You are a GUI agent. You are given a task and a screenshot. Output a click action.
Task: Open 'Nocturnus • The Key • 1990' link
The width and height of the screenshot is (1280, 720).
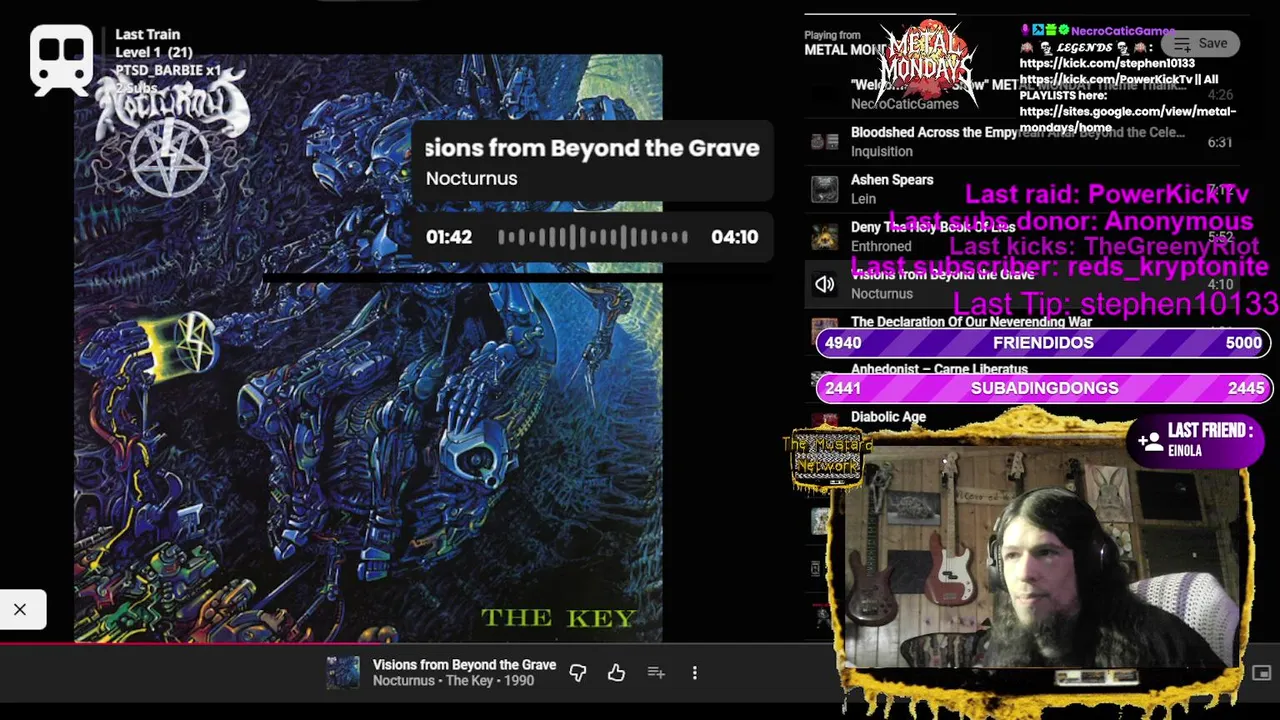(x=453, y=681)
